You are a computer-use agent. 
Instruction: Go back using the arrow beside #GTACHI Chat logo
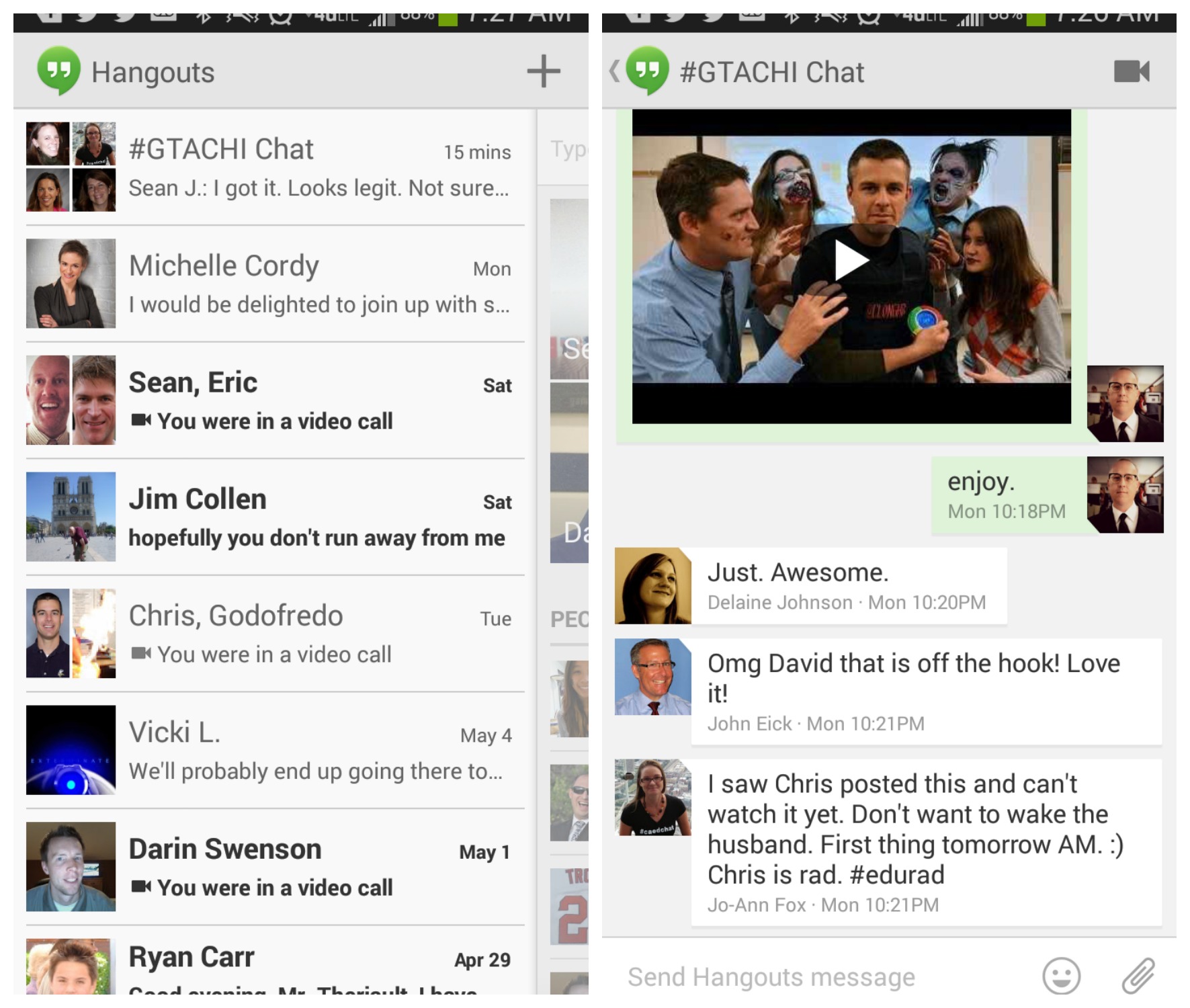[x=613, y=71]
